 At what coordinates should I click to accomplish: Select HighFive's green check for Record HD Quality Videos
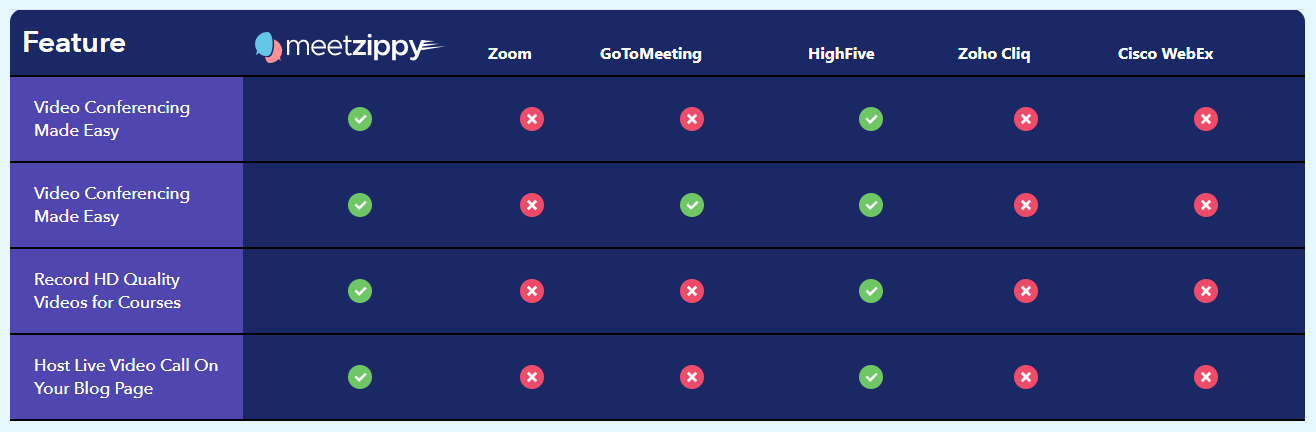point(871,291)
